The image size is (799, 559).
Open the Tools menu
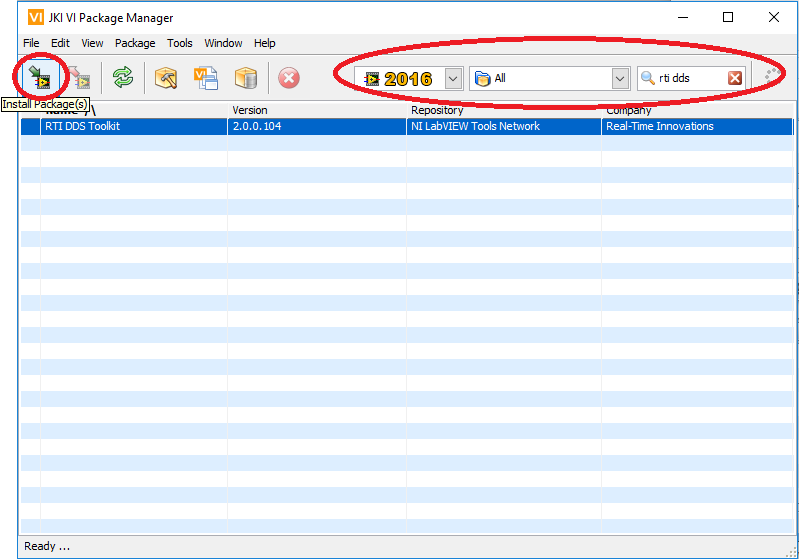(180, 43)
